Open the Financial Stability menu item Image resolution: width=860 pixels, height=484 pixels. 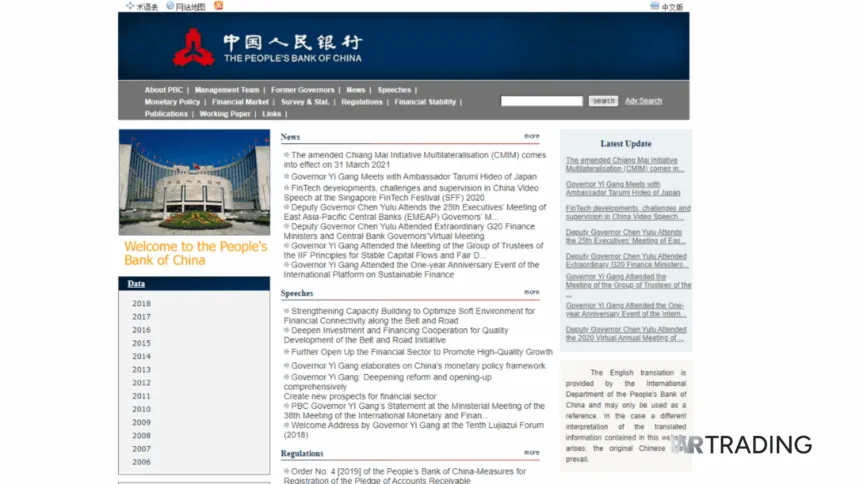(x=425, y=102)
